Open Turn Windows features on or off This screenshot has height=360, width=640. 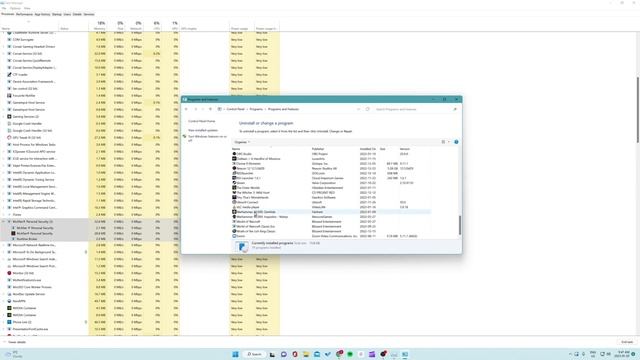[x=207, y=138]
